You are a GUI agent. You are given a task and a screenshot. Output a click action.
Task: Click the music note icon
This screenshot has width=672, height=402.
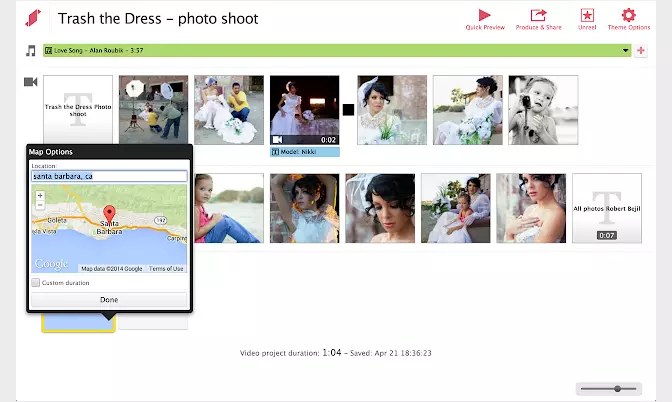30,51
